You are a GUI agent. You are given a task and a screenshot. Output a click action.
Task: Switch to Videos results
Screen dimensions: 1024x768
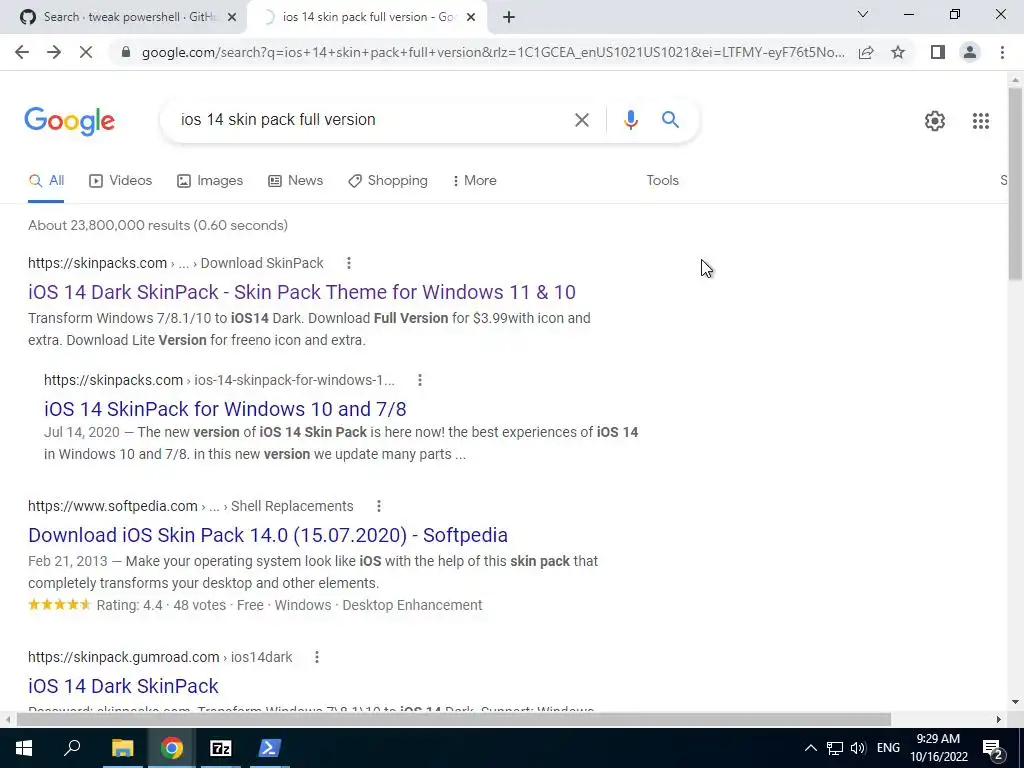120,181
